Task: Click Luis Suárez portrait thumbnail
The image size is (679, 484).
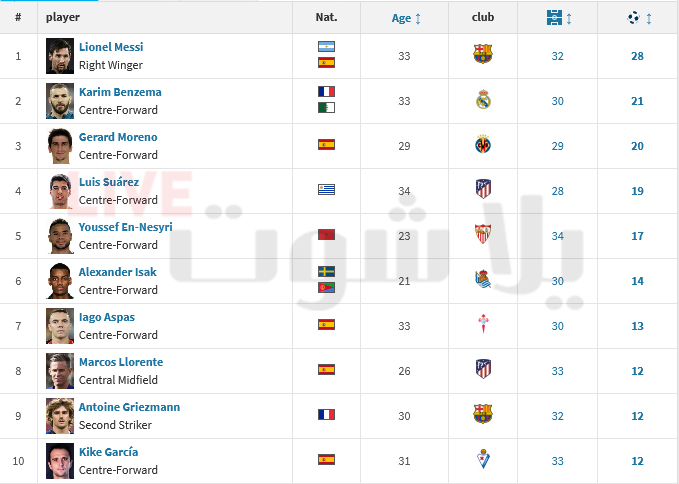Action: click(60, 191)
